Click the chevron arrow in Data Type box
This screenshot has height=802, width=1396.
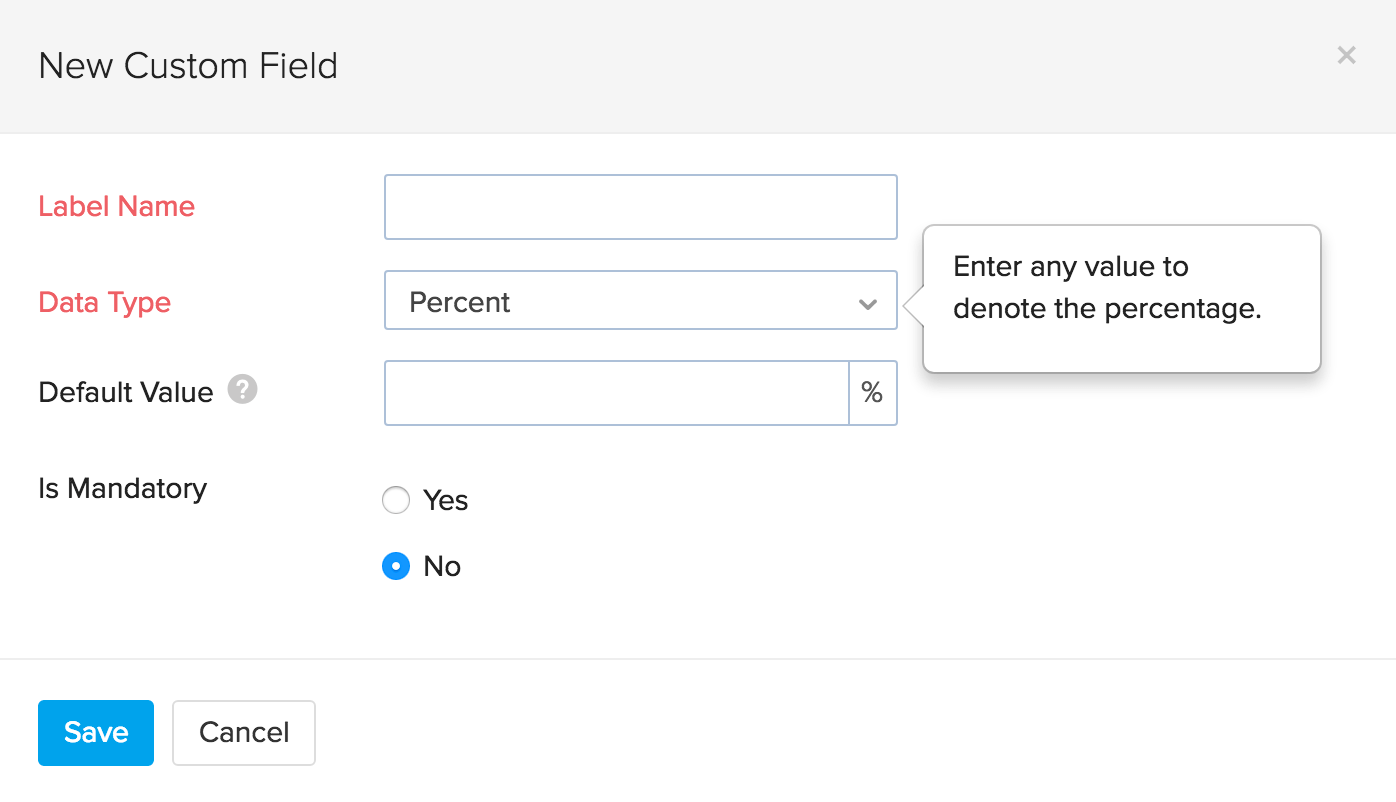[867, 303]
